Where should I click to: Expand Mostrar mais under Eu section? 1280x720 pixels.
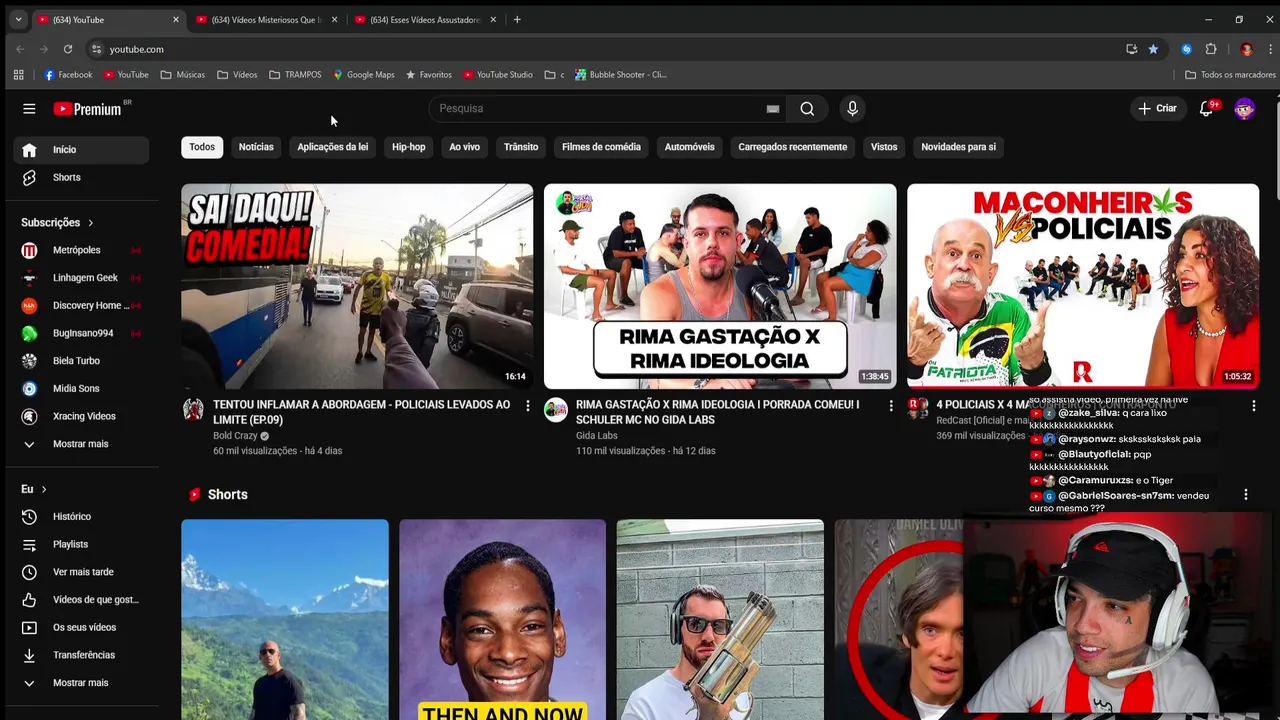pos(81,683)
